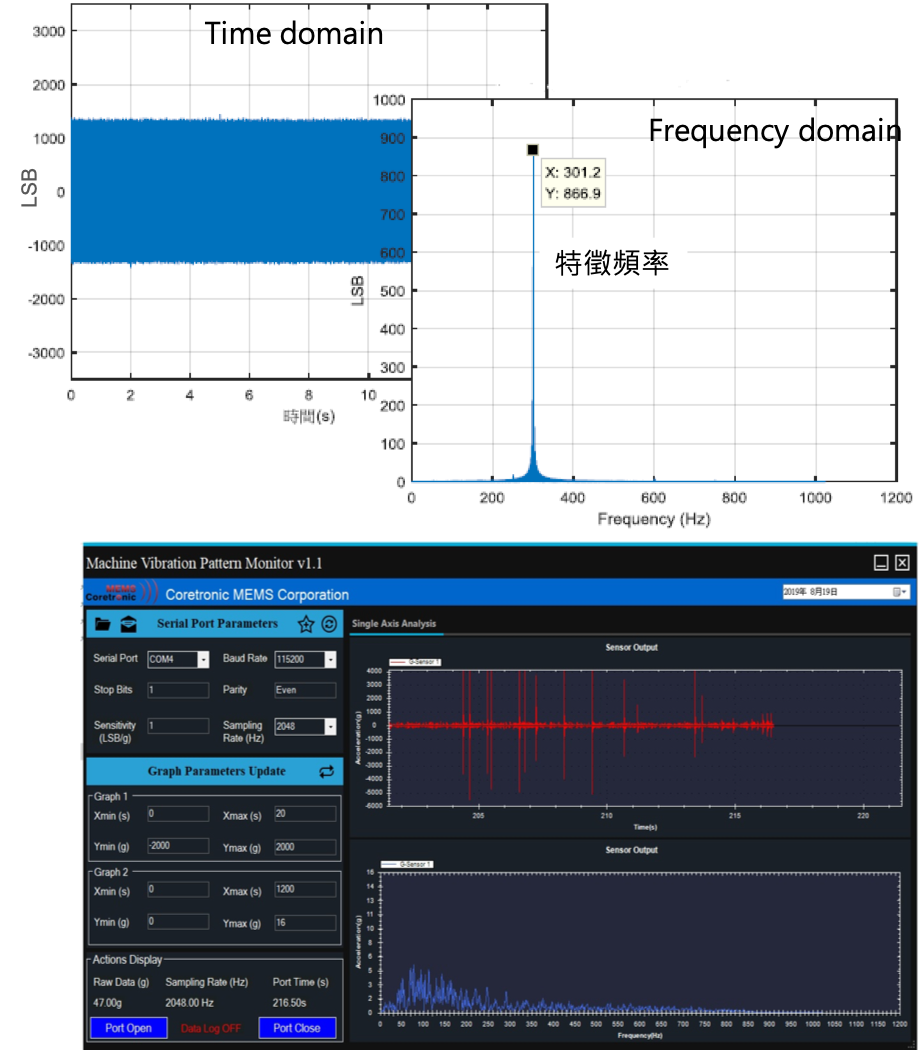Click the Port Open button

[129, 1028]
